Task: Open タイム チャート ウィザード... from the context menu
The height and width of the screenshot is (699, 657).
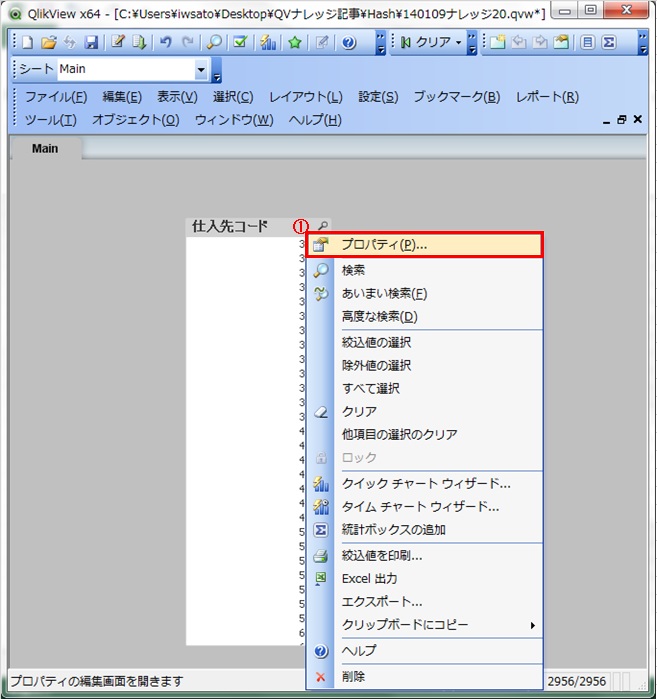Action: click(x=424, y=506)
